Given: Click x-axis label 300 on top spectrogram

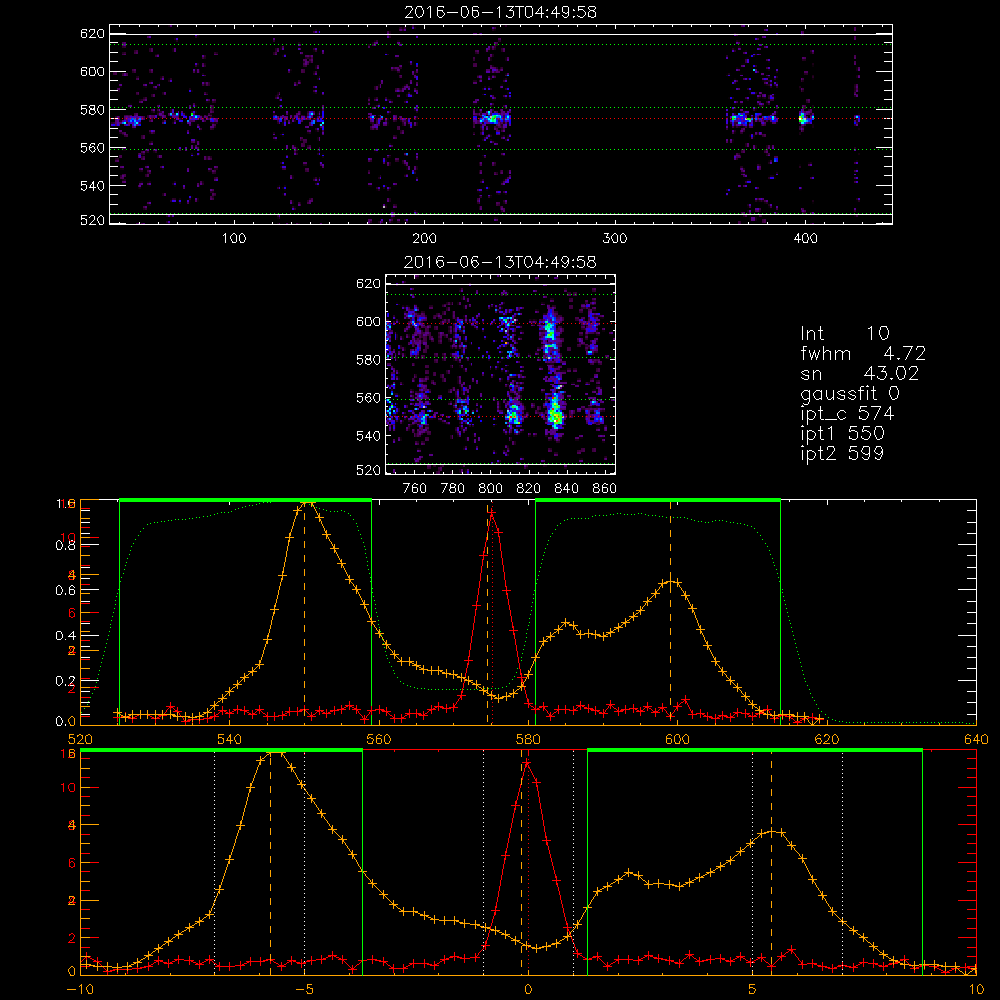Looking at the screenshot, I should coord(615,239).
